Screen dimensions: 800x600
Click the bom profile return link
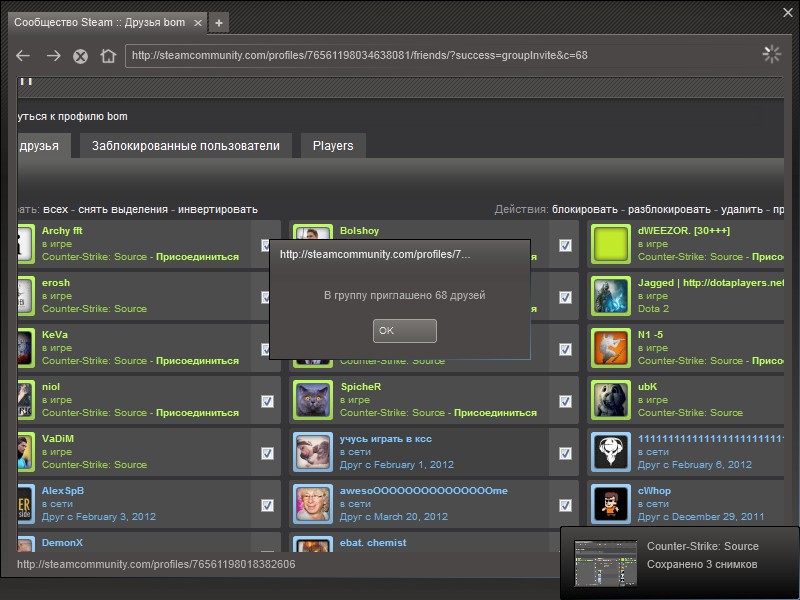(x=72, y=116)
